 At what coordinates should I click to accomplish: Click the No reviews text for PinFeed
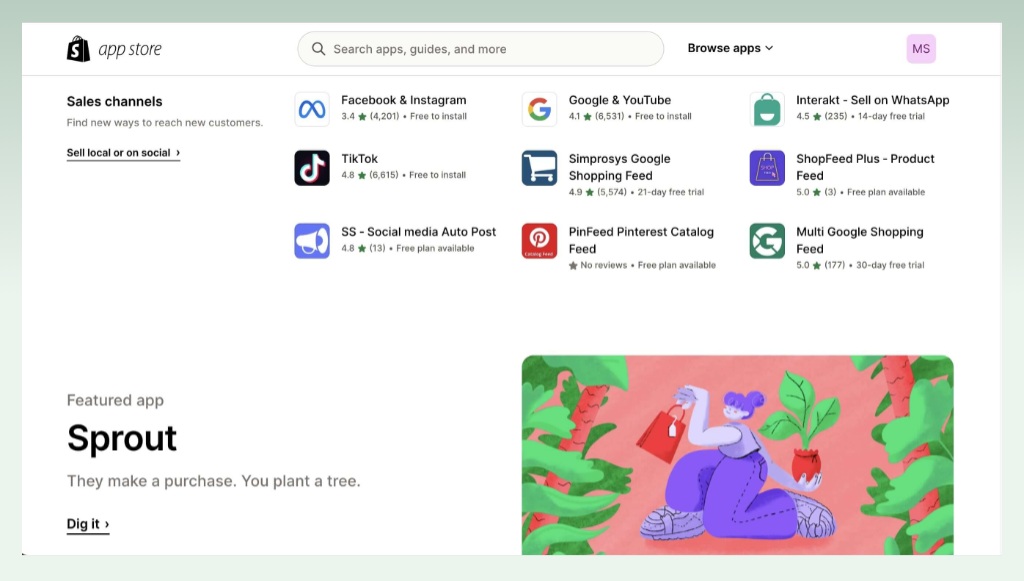tap(603, 265)
